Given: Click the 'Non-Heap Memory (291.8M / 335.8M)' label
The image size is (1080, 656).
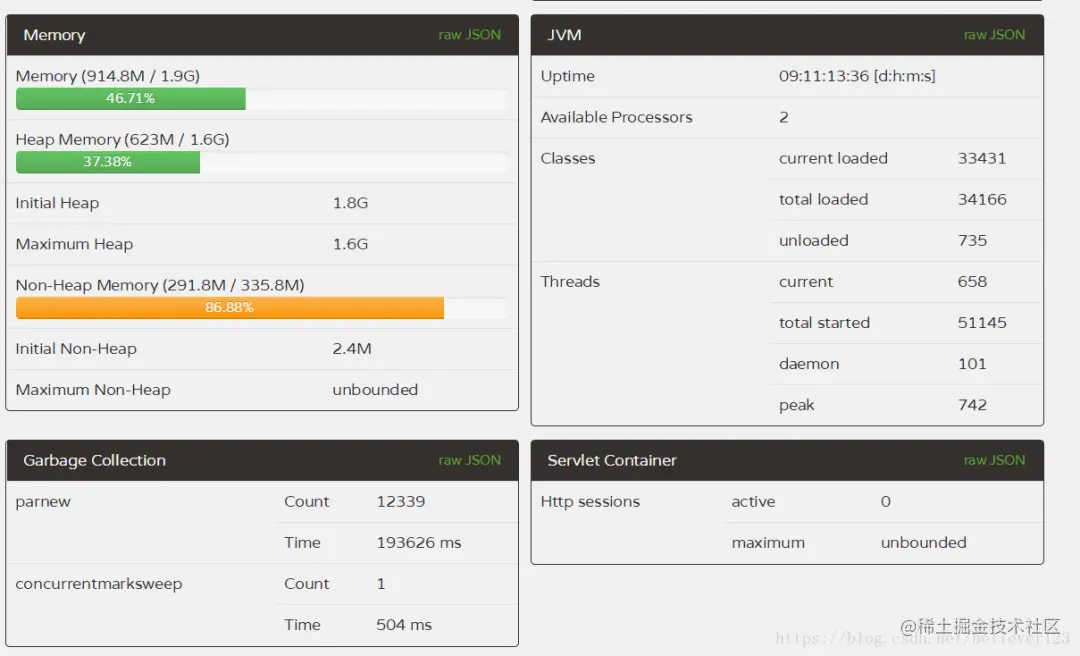Looking at the screenshot, I should [160, 285].
